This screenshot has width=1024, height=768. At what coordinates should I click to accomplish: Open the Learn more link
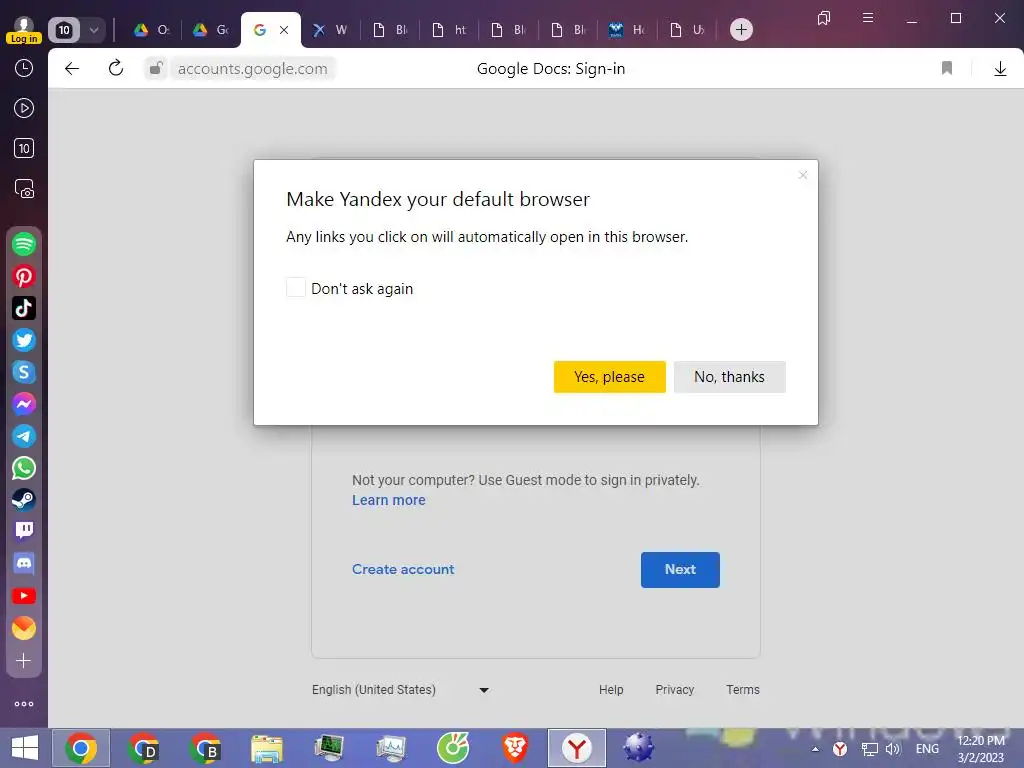click(x=389, y=500)
